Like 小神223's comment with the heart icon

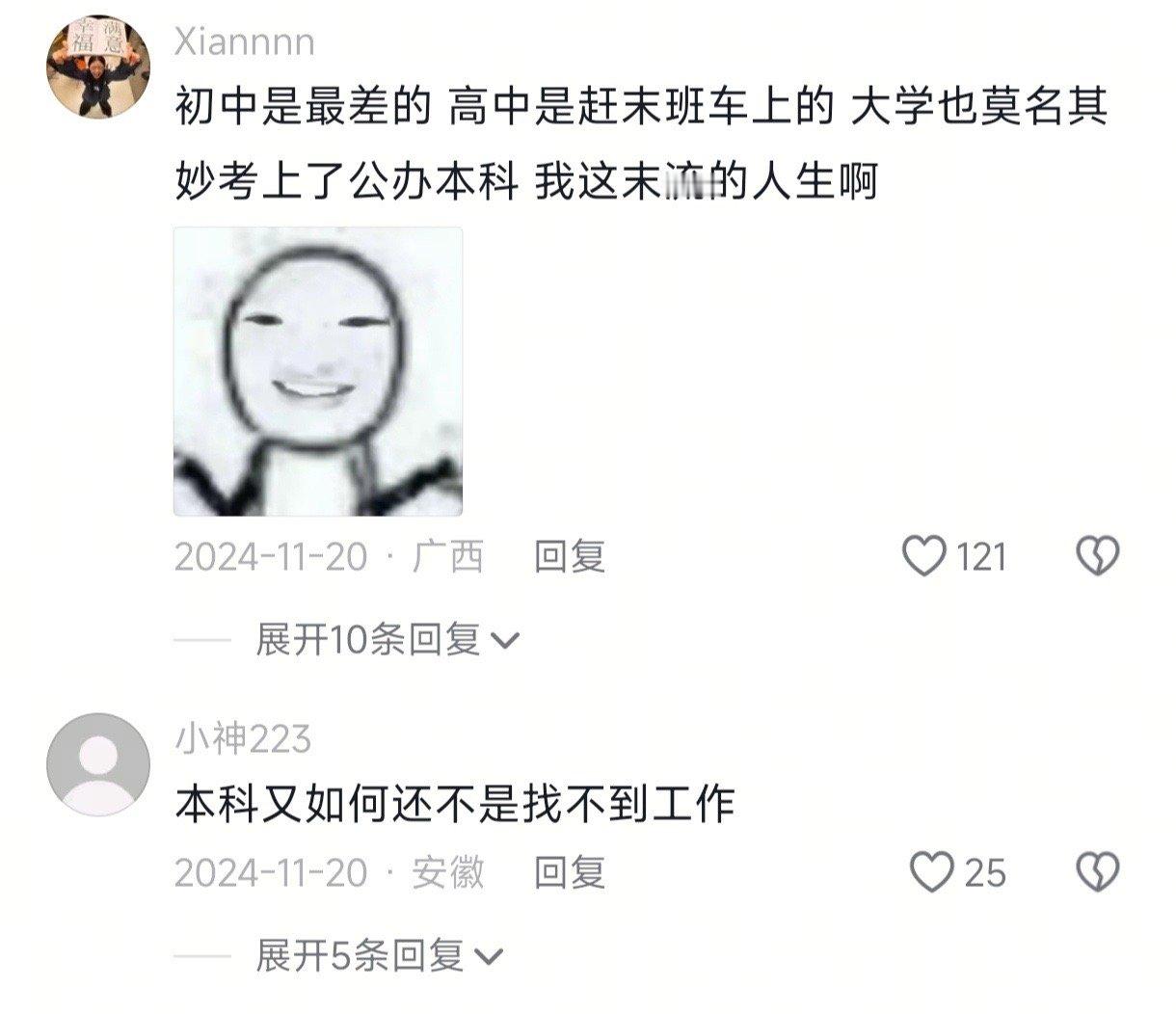pyautogui.click(x=932, y=872)
